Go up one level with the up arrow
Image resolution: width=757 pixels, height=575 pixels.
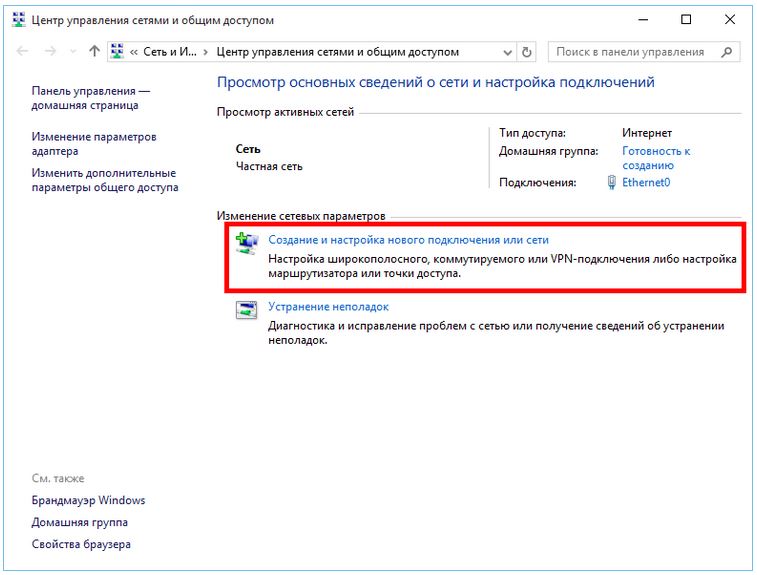(94, 52)
